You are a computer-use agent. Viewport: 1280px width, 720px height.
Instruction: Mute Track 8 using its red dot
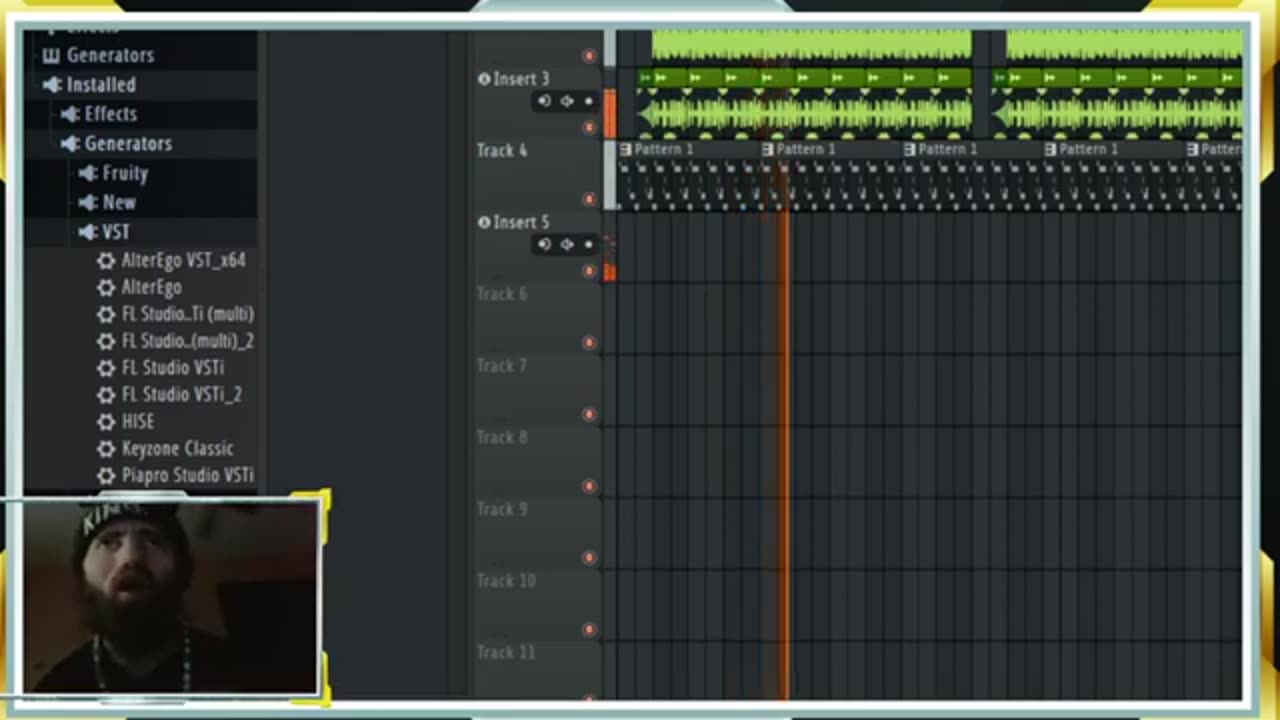point(589,486)
